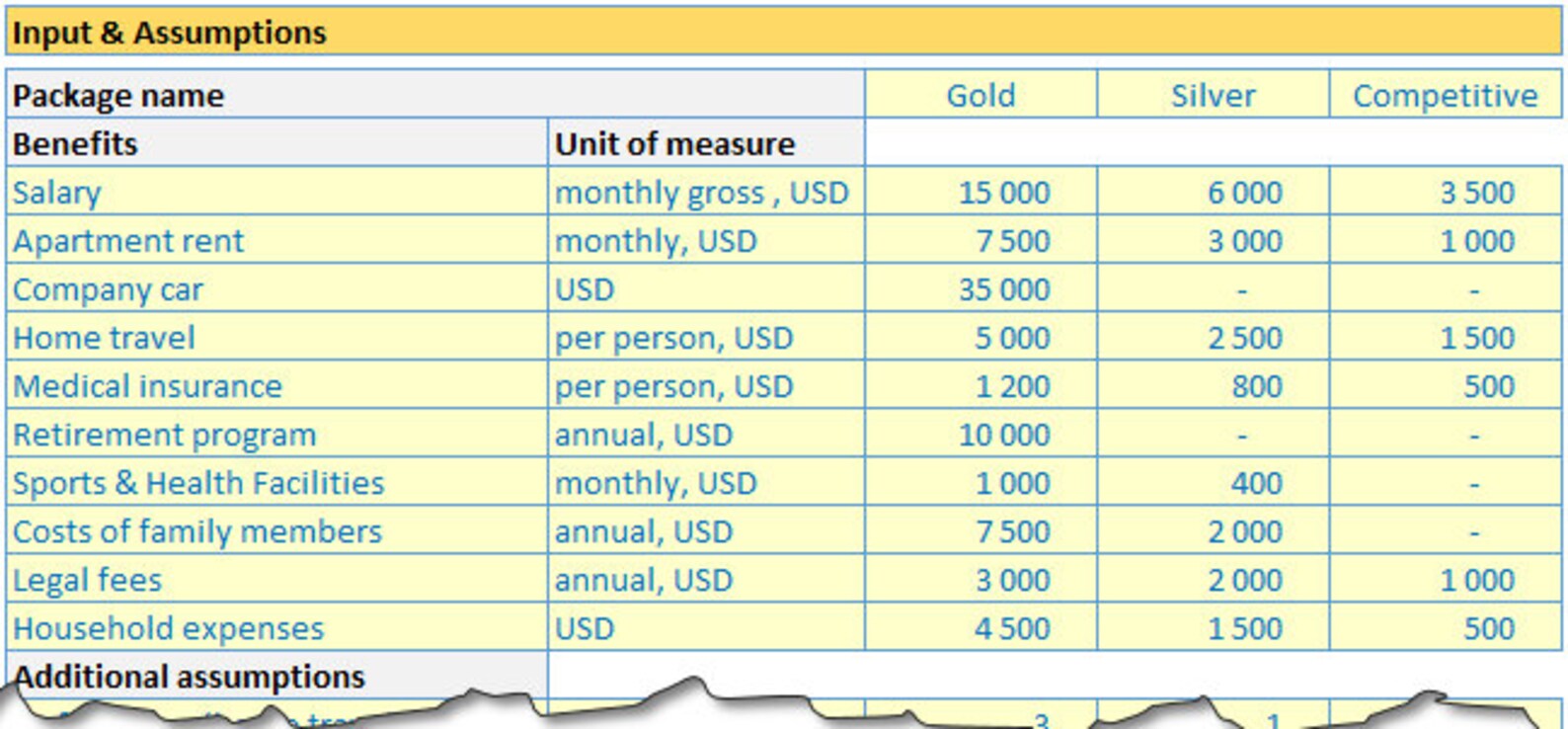Select Gold Household expenses value 4 500
The image size is (1568, 729).
coord(980,627)
